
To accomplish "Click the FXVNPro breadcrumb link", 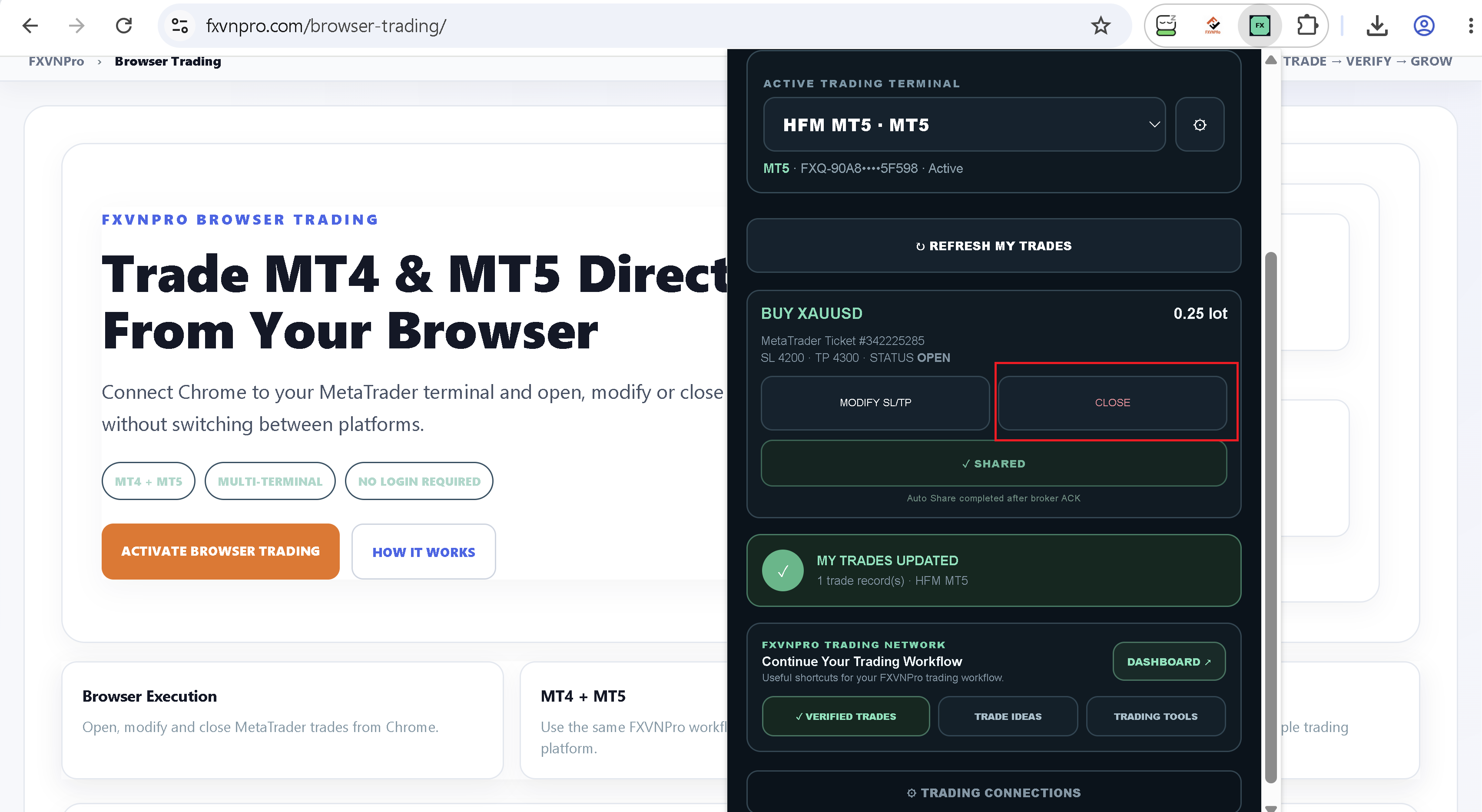I will (56, 62).
